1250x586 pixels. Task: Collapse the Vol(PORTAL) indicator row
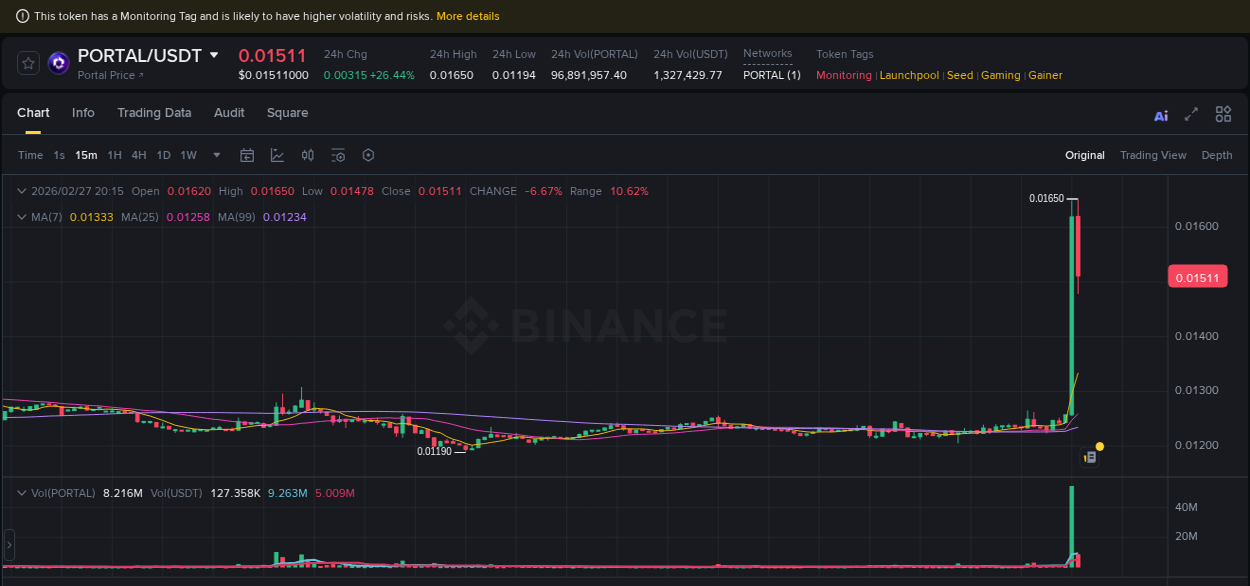(22, 492)
